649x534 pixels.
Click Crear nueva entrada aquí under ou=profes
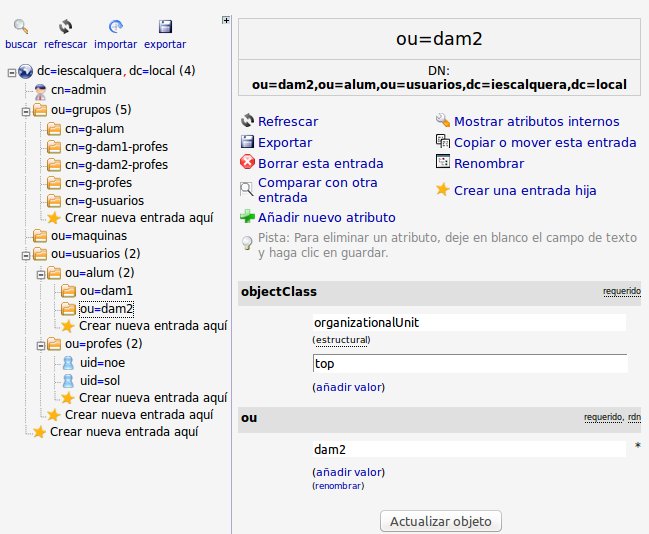pyautogui.click(x=153, y=398)
